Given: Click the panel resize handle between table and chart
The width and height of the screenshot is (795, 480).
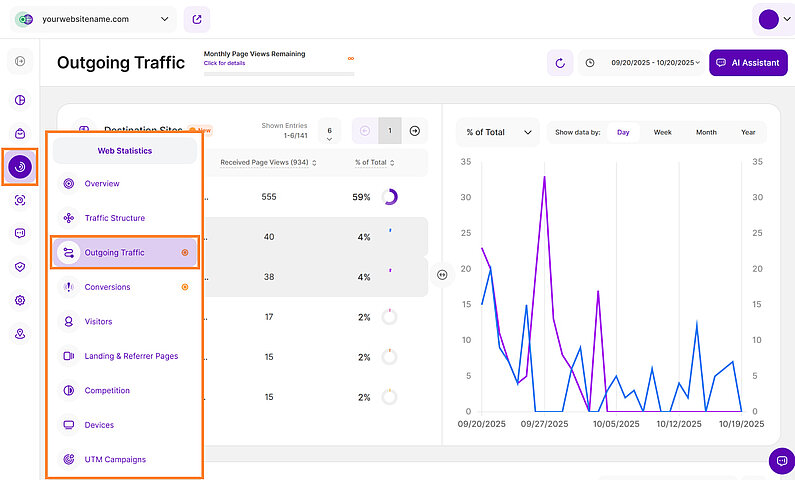Looking at the screenshot, I should click(441, 275).
